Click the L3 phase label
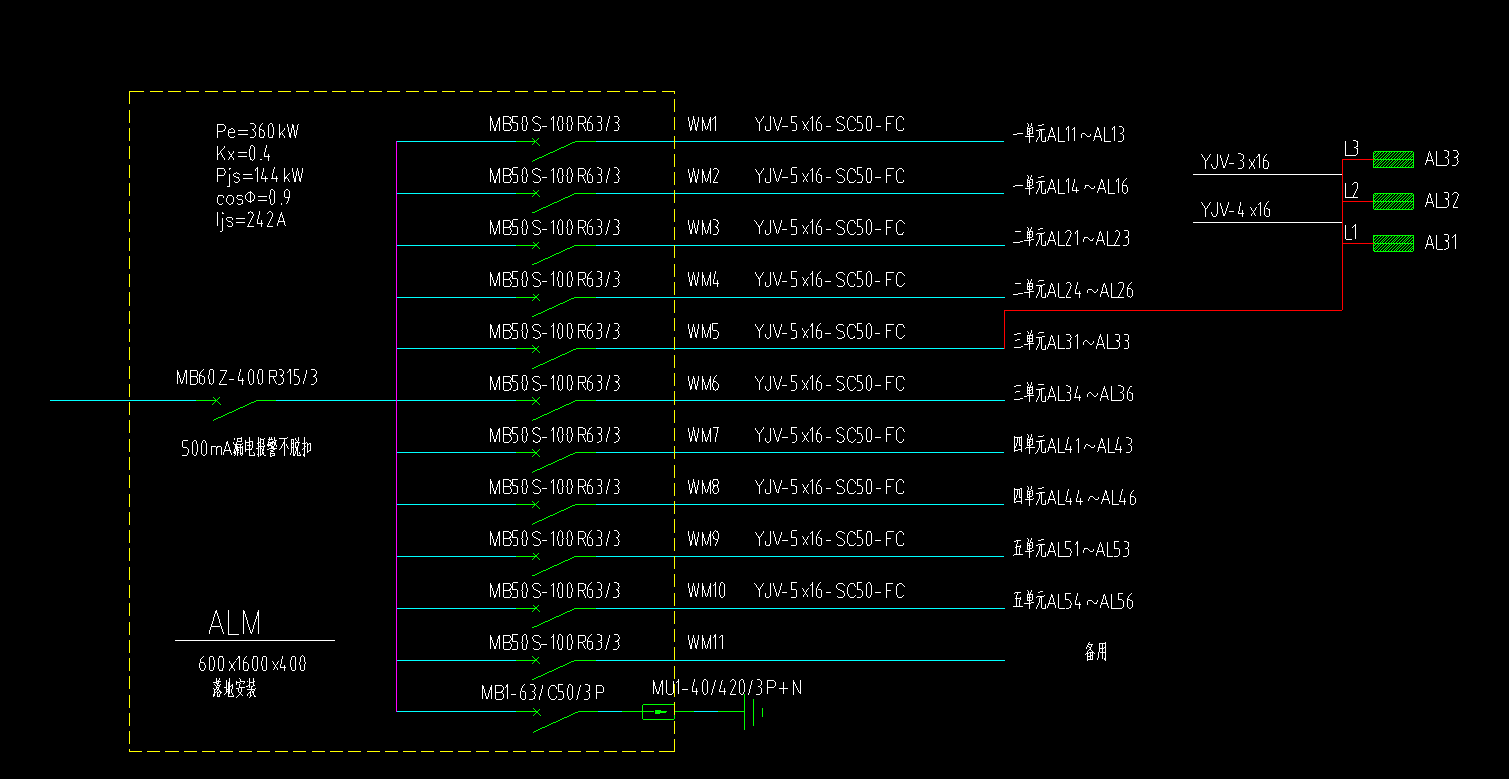The image size is (1509, 779). click(1351, 149)
